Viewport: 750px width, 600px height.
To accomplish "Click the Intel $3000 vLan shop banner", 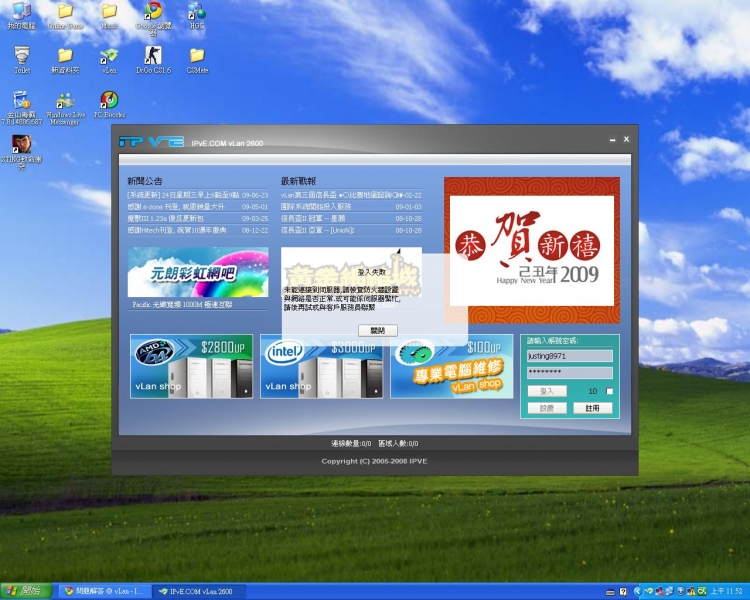I will pyautogui.click(x=321, y=367).
